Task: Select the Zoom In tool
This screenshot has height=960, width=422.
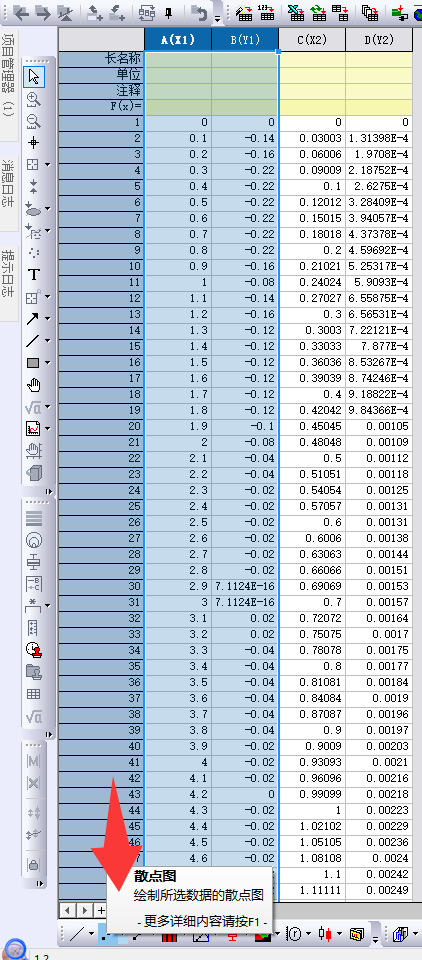Action: pyautogui.click(x=34, y=100)
